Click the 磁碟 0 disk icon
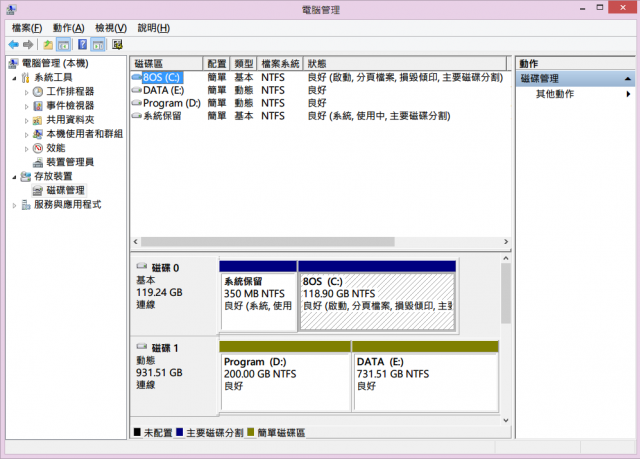Screen dimensions: 640x459 pos(142,266)
